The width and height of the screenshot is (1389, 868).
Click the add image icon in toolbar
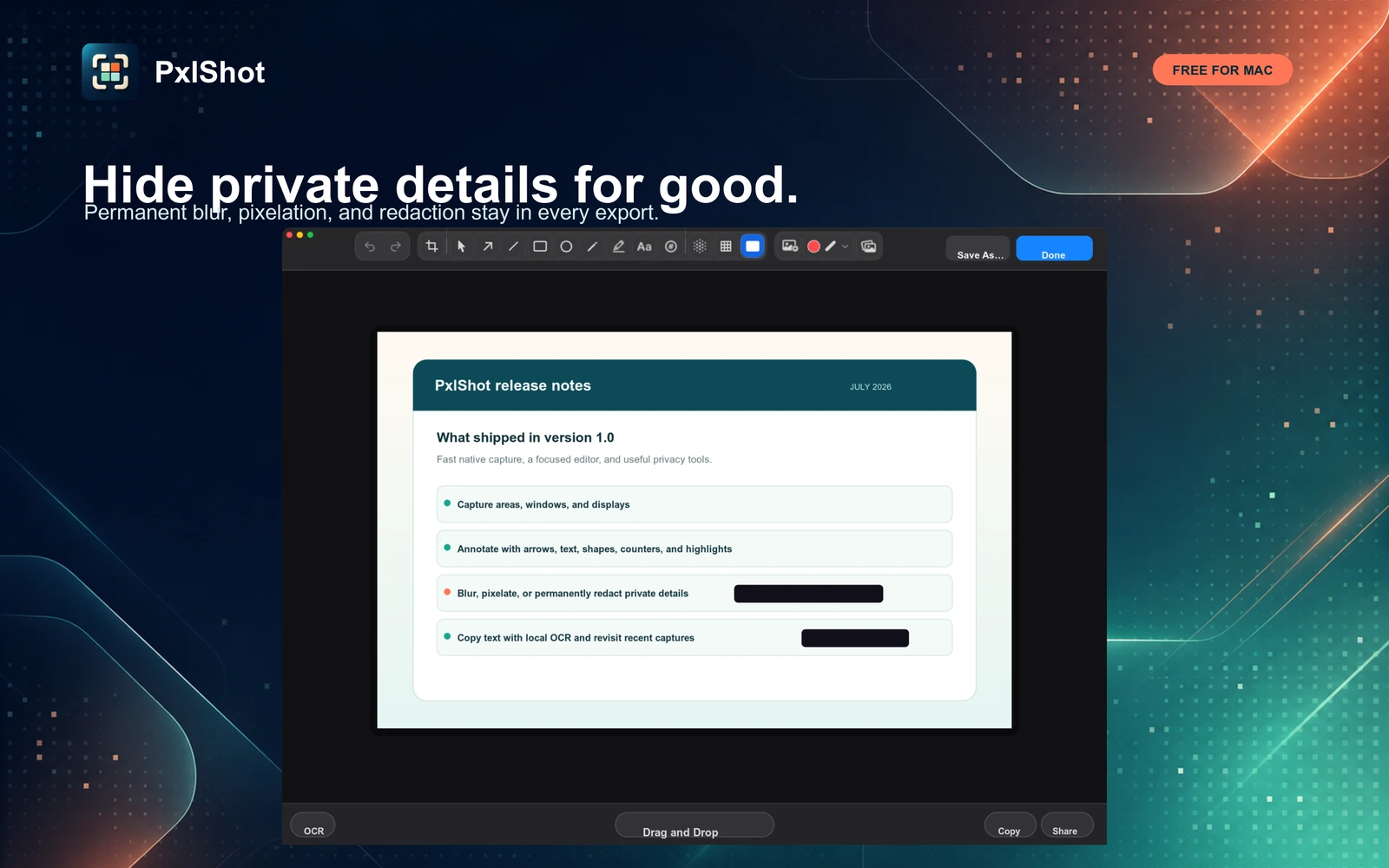[x=790, y=247]
